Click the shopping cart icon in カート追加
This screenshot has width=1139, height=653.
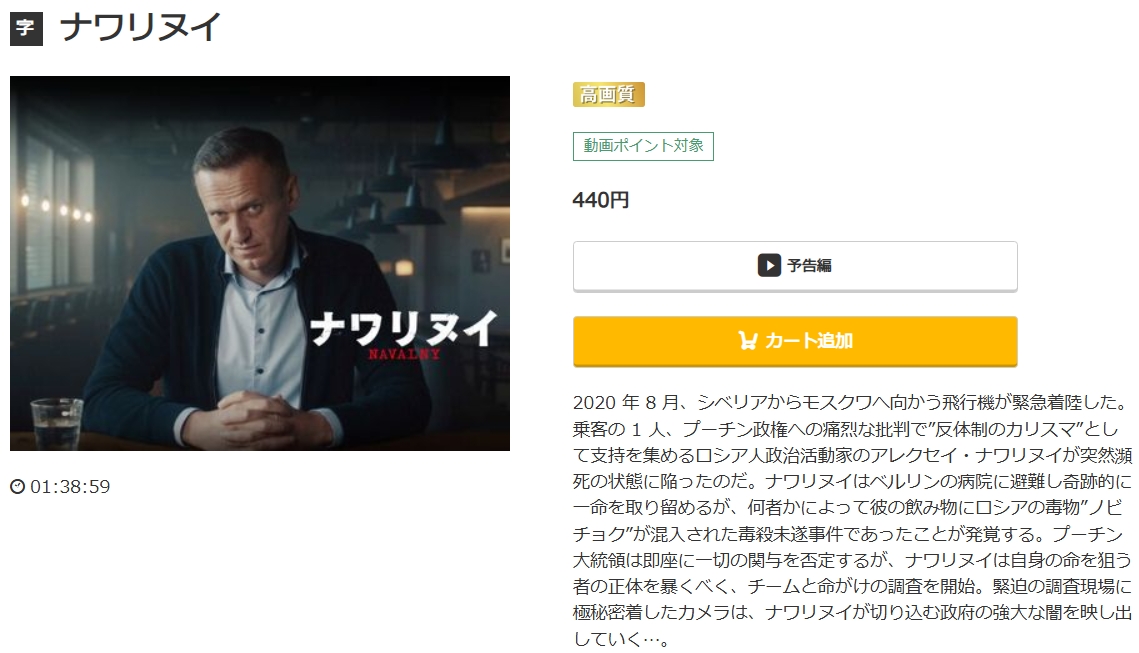pos(747,340)
